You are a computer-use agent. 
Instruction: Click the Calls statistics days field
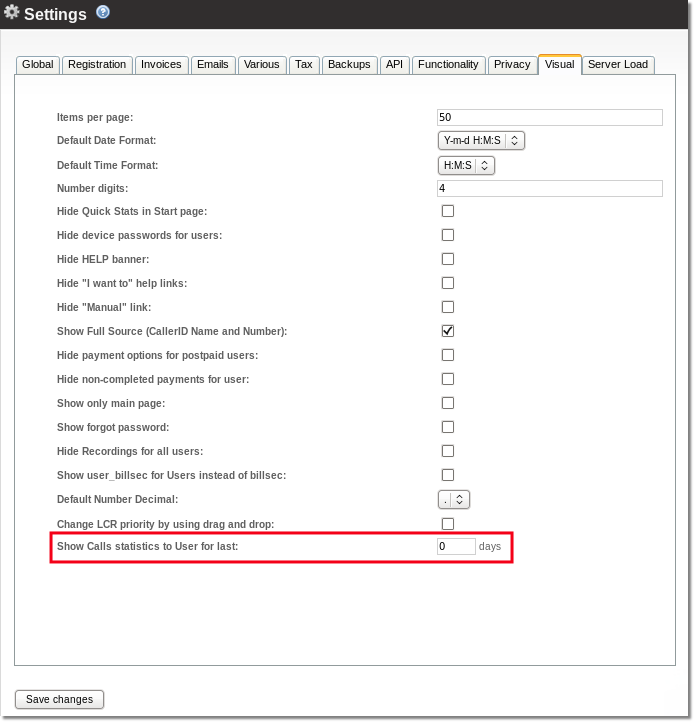click(x=456, y=547)
